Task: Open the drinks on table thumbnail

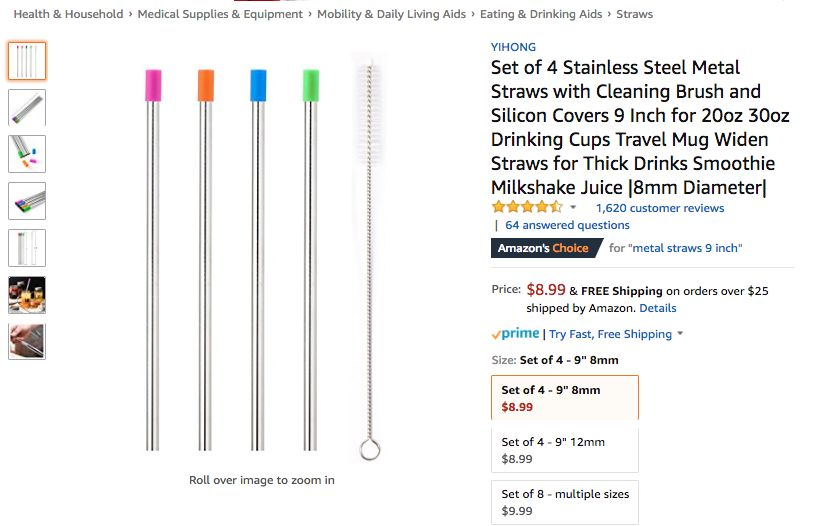Action: pos(27,295)
